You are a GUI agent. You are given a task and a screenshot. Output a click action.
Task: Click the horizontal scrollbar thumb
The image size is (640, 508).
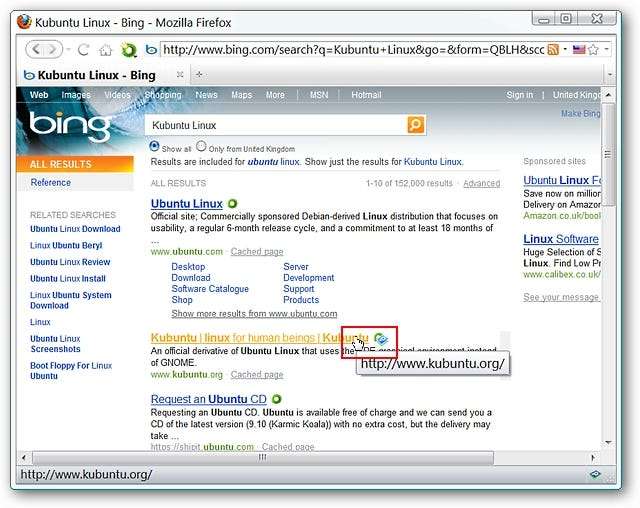click(x=262, y=457)
